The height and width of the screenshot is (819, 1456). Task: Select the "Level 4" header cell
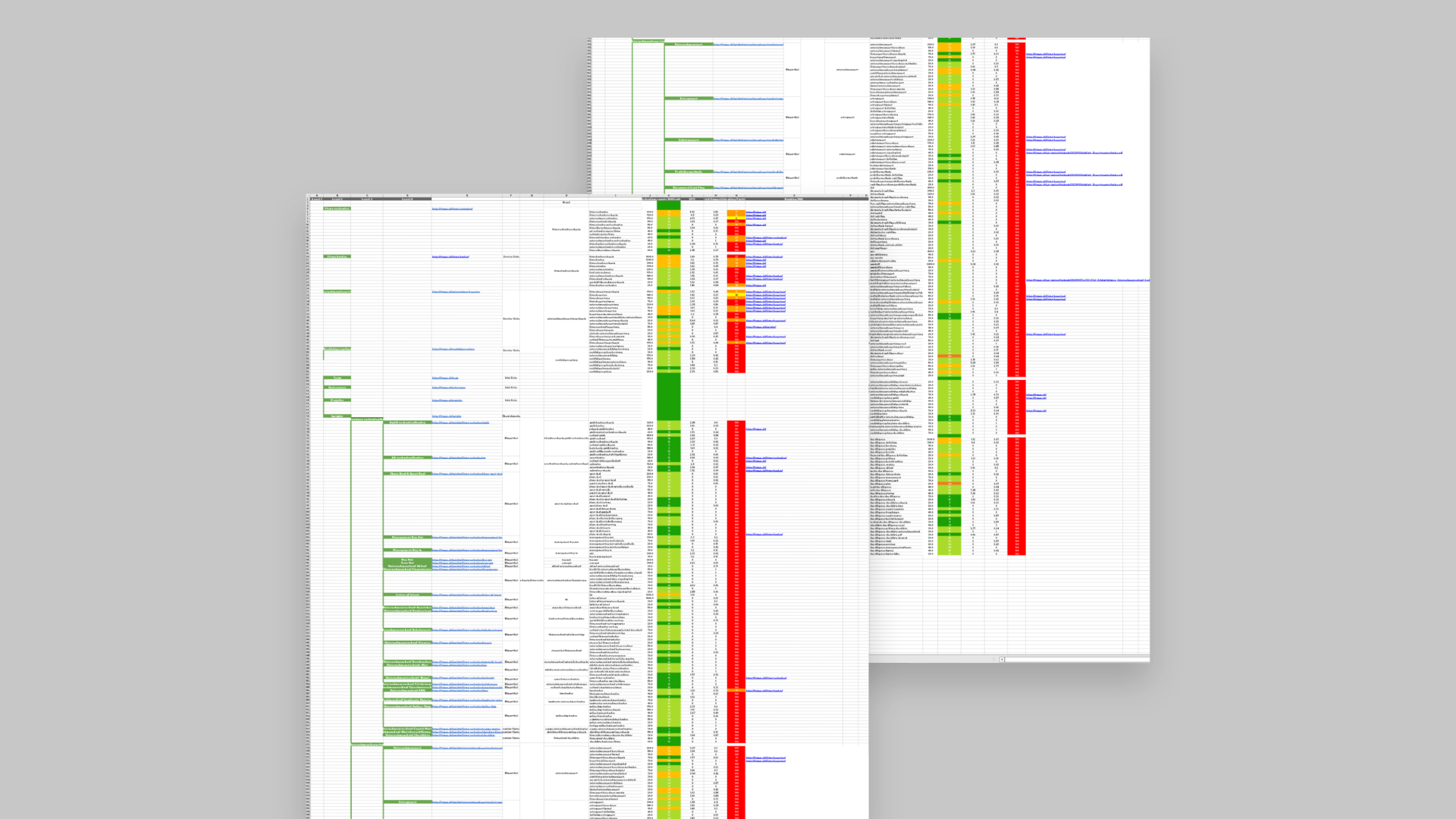[407, 199]
